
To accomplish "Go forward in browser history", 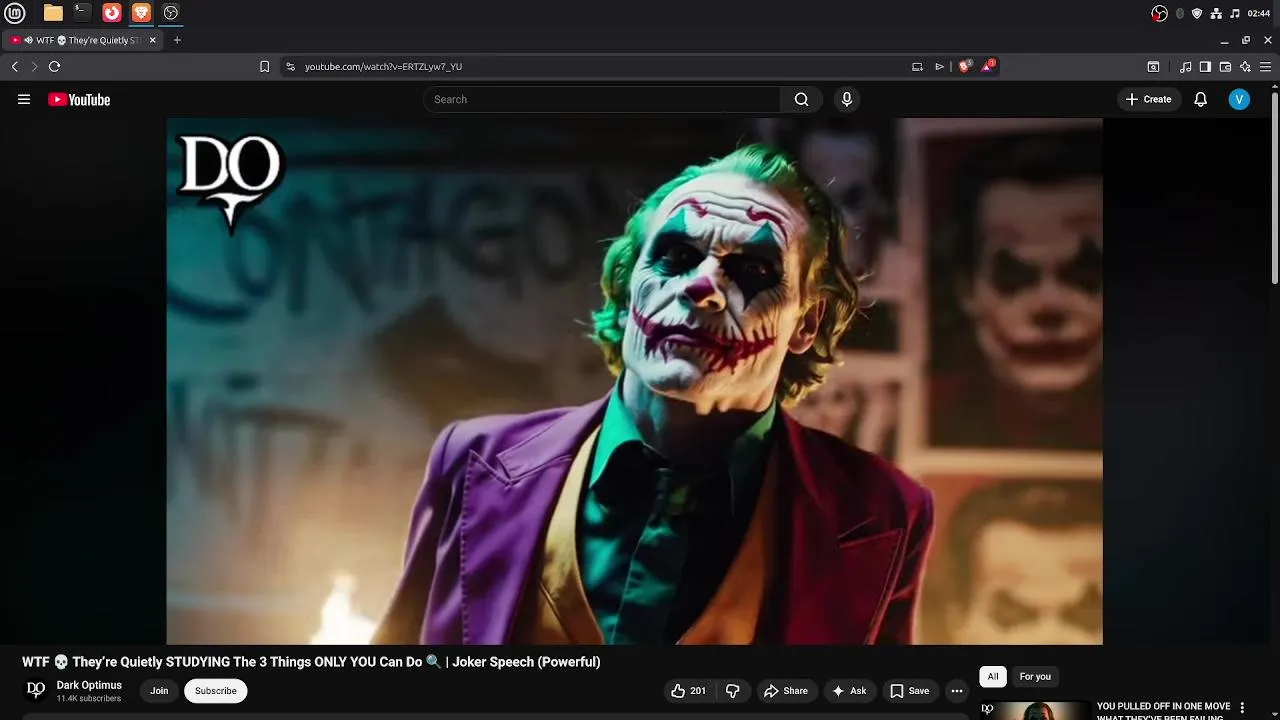I will tap(34, 66).
